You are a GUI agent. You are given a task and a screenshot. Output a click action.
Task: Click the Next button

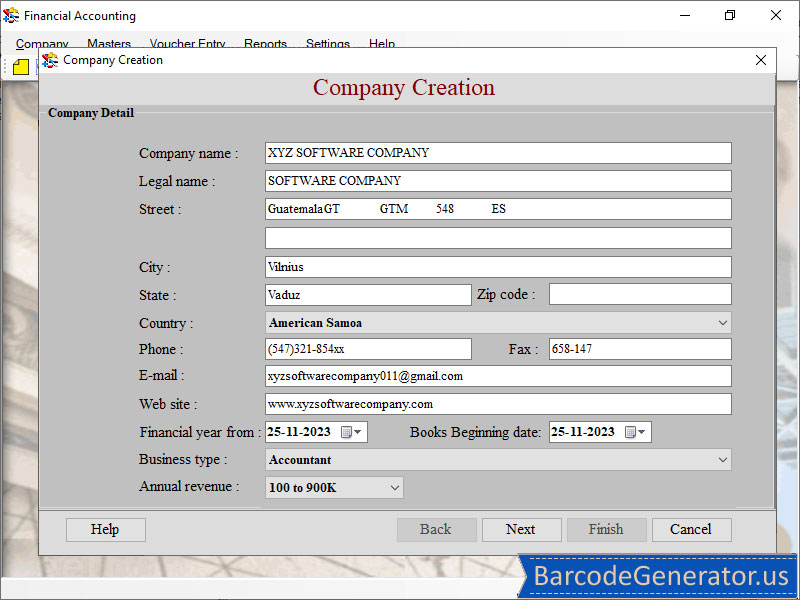521,530
